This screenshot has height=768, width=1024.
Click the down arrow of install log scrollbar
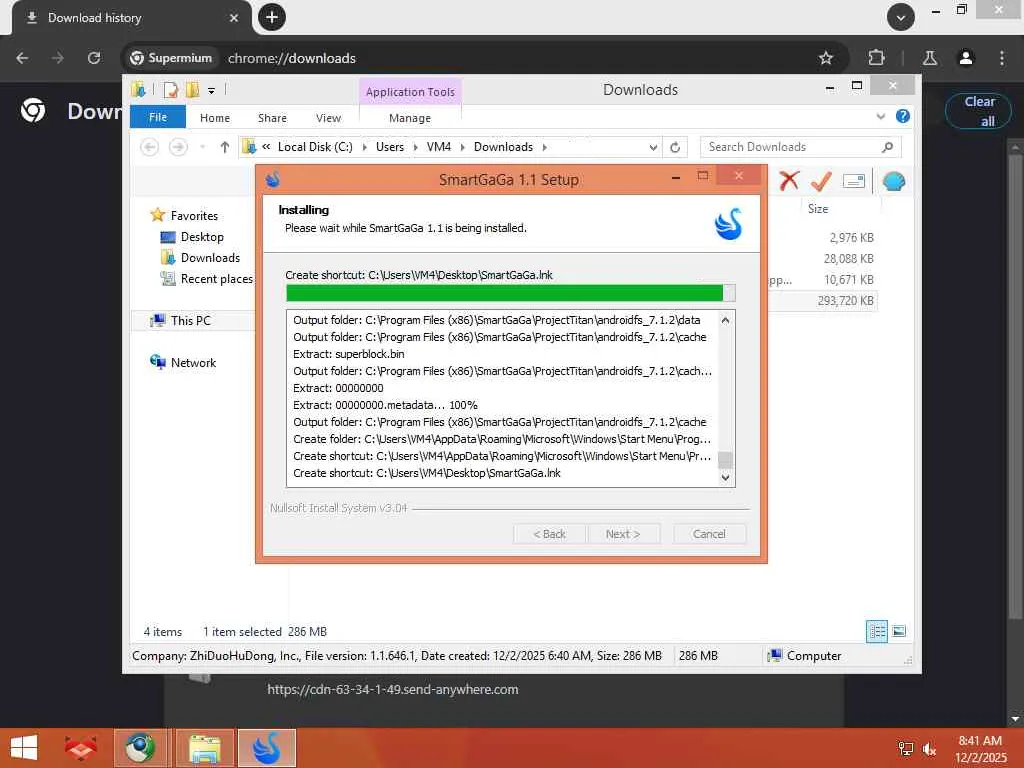click(725, 477)
